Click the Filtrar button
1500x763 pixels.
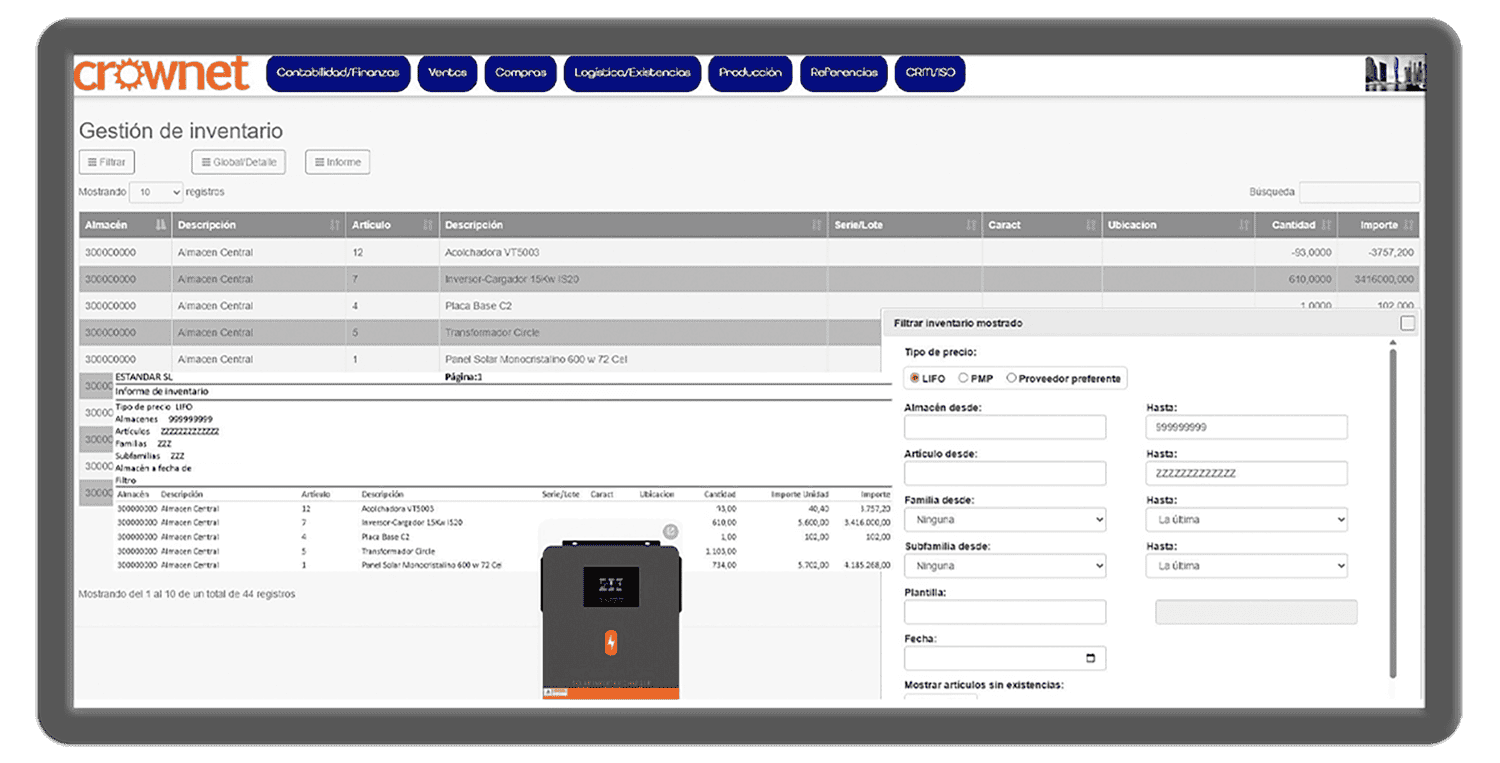pos(106,162)
